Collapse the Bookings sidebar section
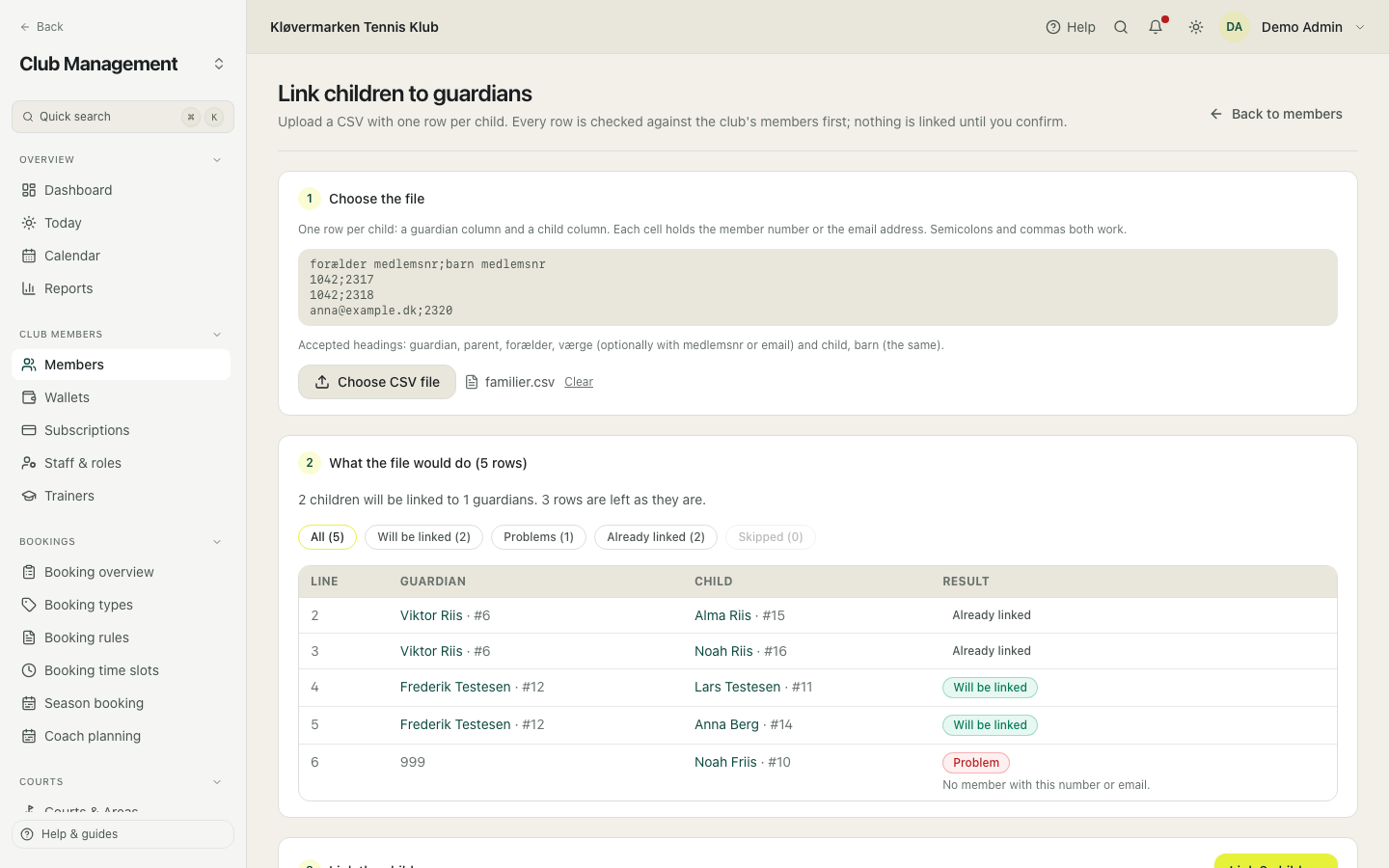Screen dimensions: 1389x868 click(217, 542)
